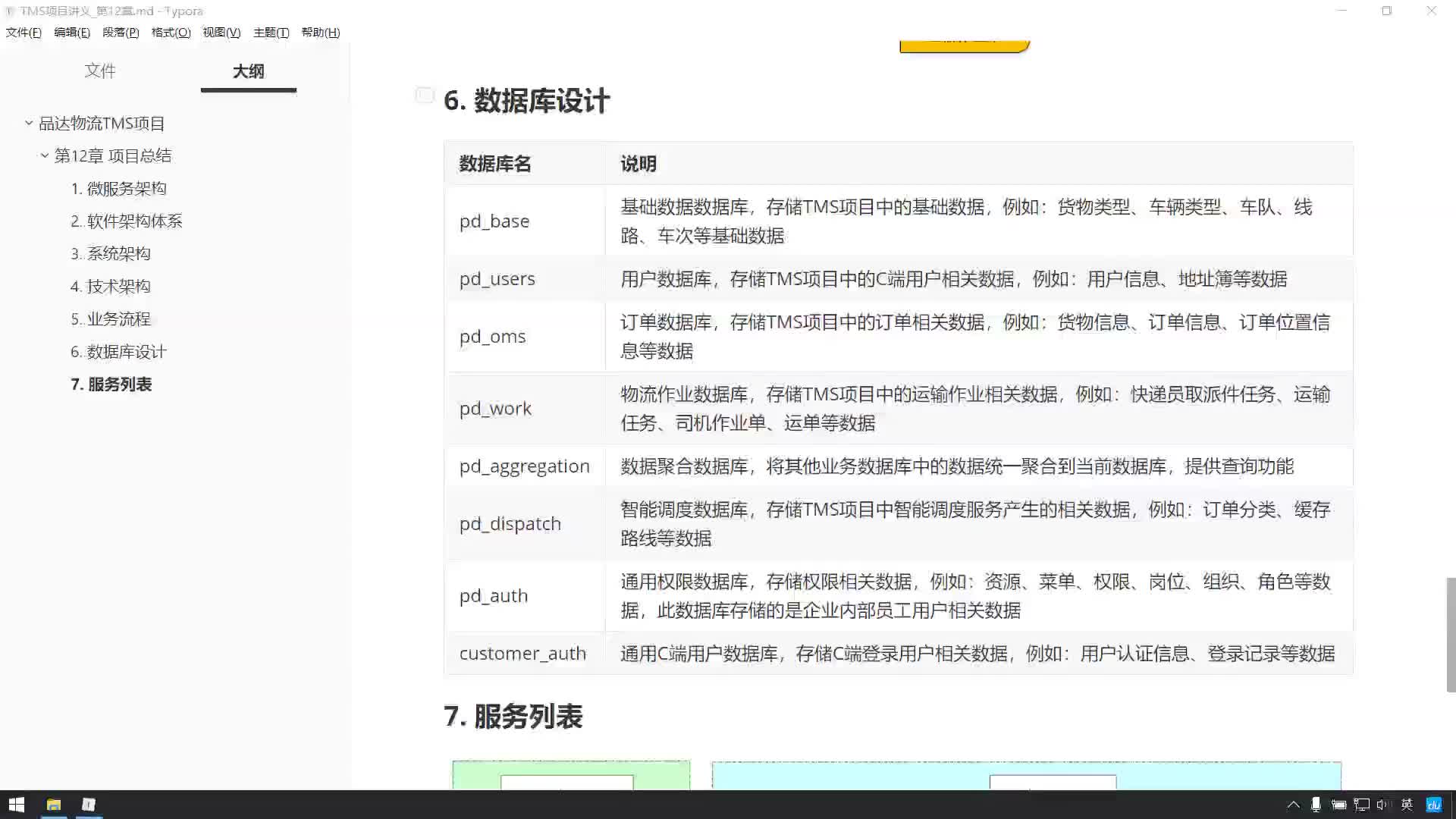1456x819 pixels.
Task: Click the yellow diagram shape at the top
Action: pyautogui.click(x=964, y=46)
